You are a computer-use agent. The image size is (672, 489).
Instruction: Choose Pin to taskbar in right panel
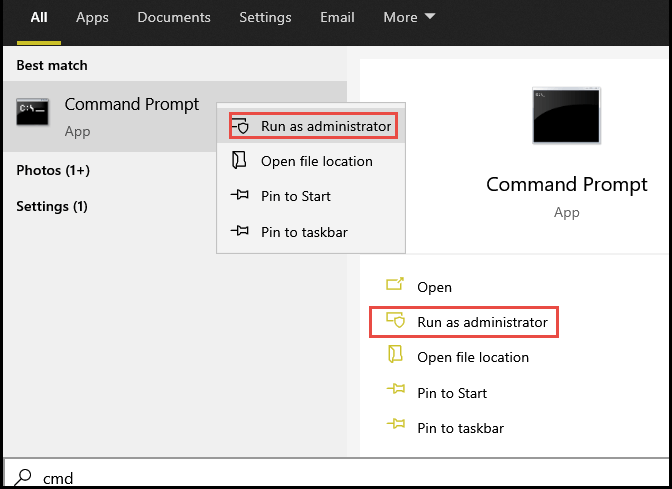point(460,428)
